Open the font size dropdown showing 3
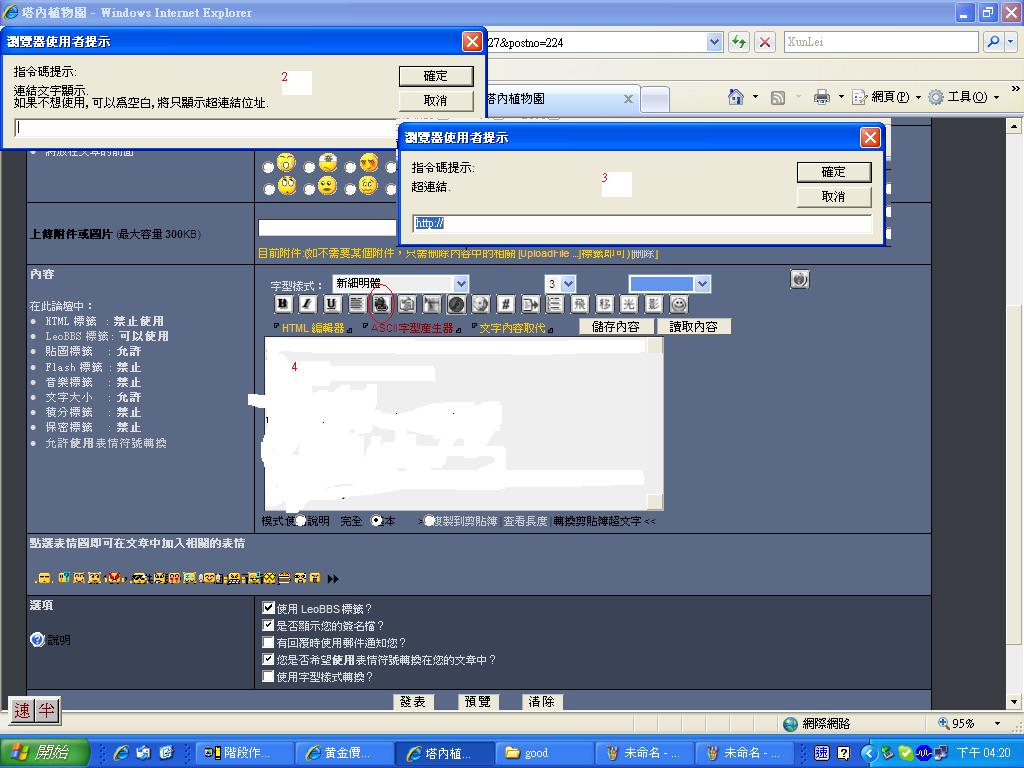The width and height of the screenshot is (1024, 768). pyautogui.click(x=568, y=284)
